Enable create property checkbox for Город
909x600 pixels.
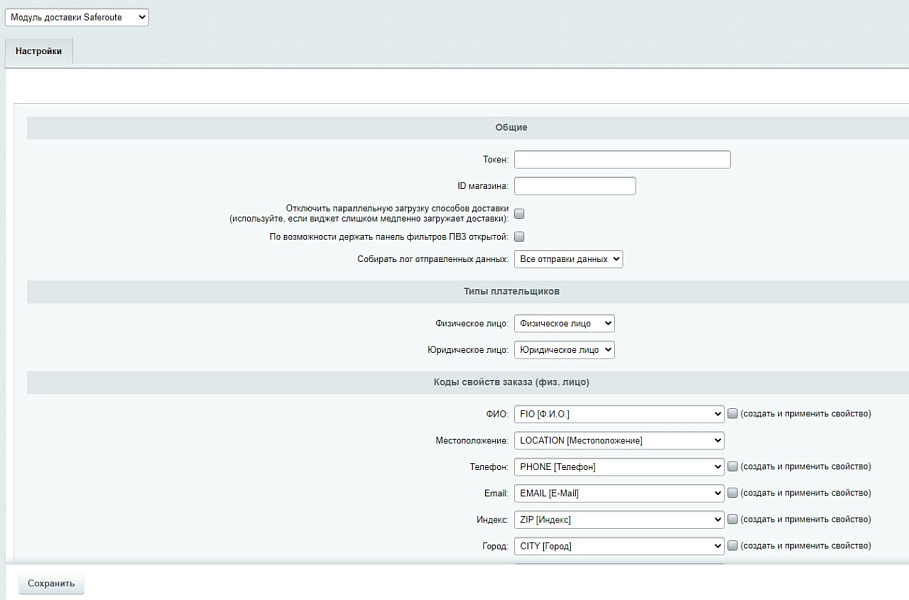click(x=733, y=546)
